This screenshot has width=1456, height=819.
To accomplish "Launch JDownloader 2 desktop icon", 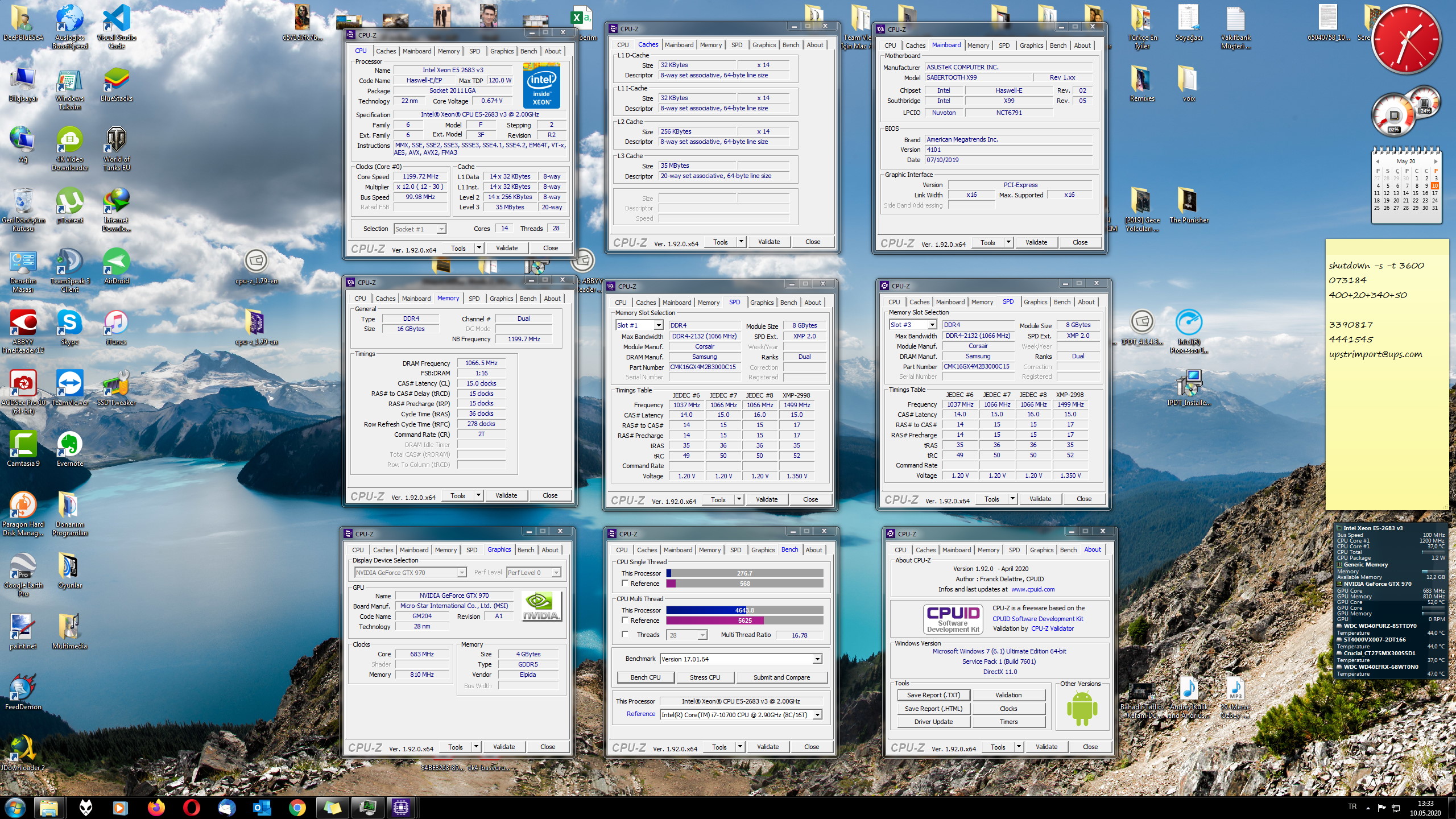I will coord(23,752).
